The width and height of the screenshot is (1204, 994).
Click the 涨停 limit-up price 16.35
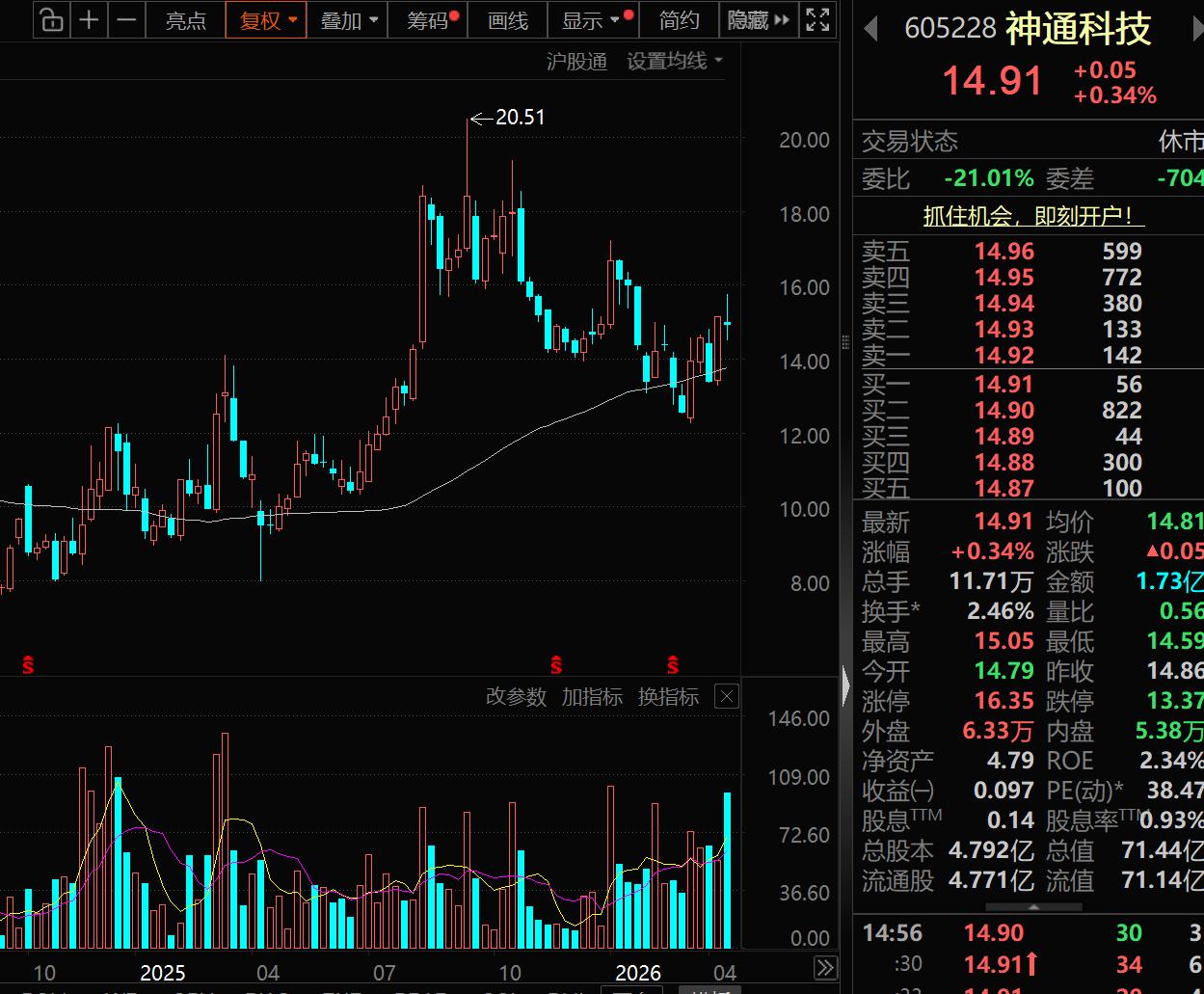[1003, 701]
